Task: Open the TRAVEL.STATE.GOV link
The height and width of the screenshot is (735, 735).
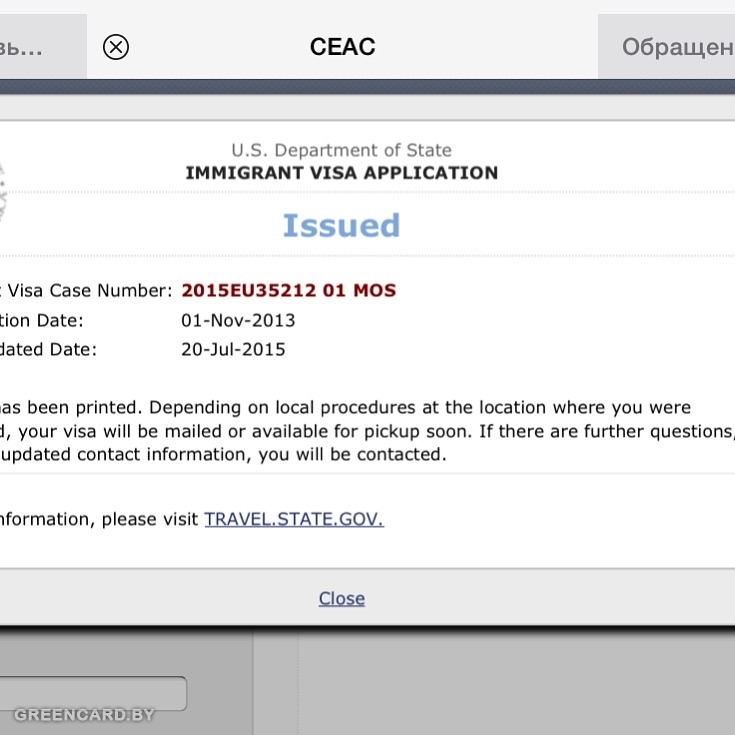Action: coord(293,519)
